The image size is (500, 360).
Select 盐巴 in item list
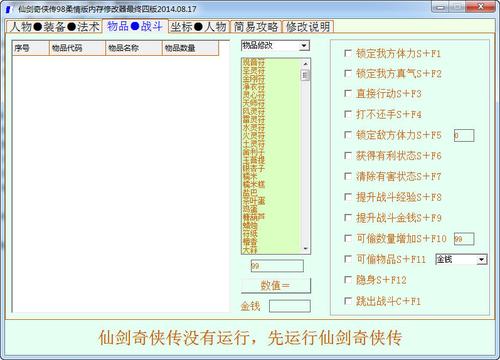[x=250, y=193]
